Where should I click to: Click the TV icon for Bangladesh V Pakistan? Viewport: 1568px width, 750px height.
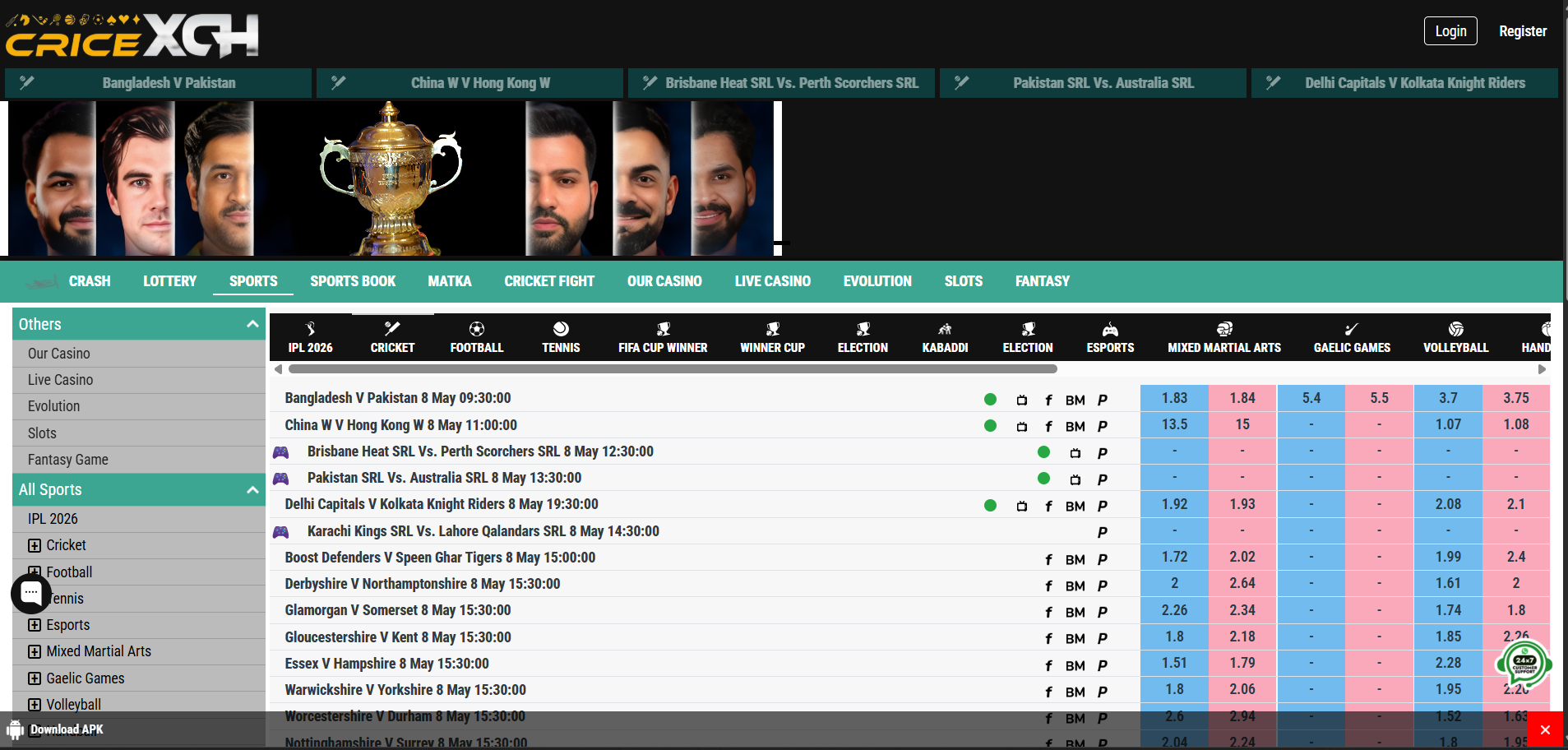pos(1022,400)
